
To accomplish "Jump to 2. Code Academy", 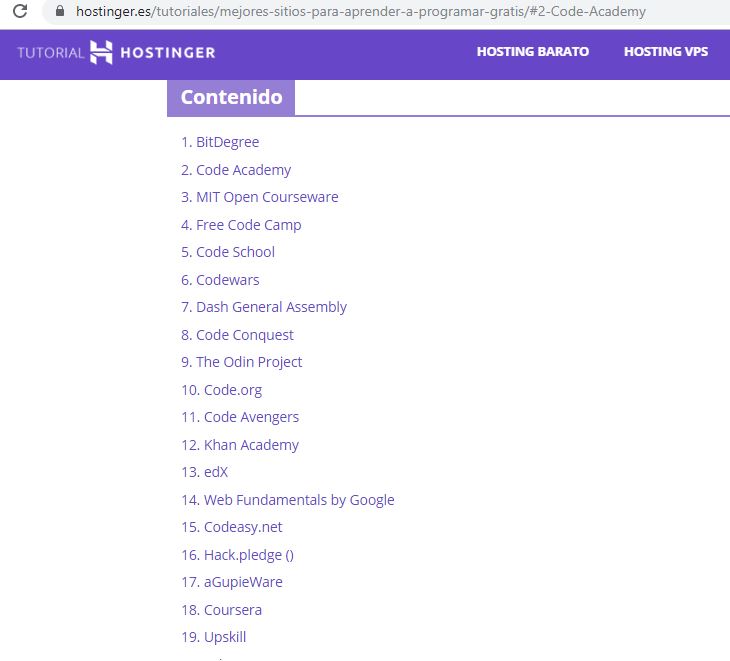I will [236, 170].
